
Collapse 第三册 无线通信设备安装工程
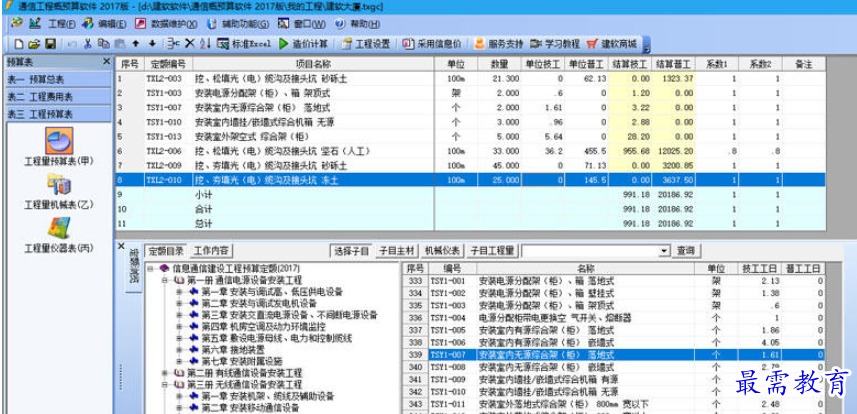[x=165, y=384]
